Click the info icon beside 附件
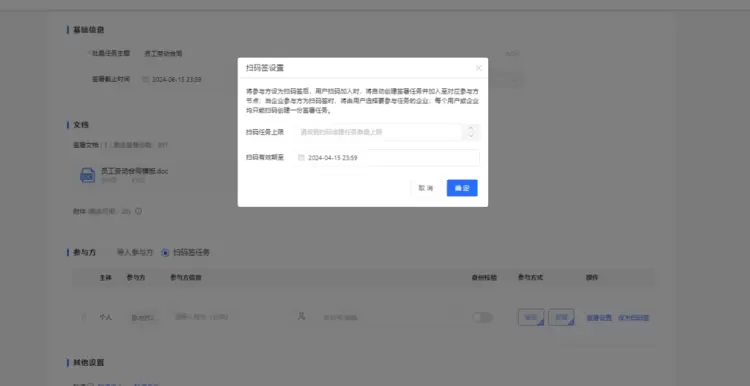Screen dimensions: 750x386 pyautogui.click(x=138, y=211)
